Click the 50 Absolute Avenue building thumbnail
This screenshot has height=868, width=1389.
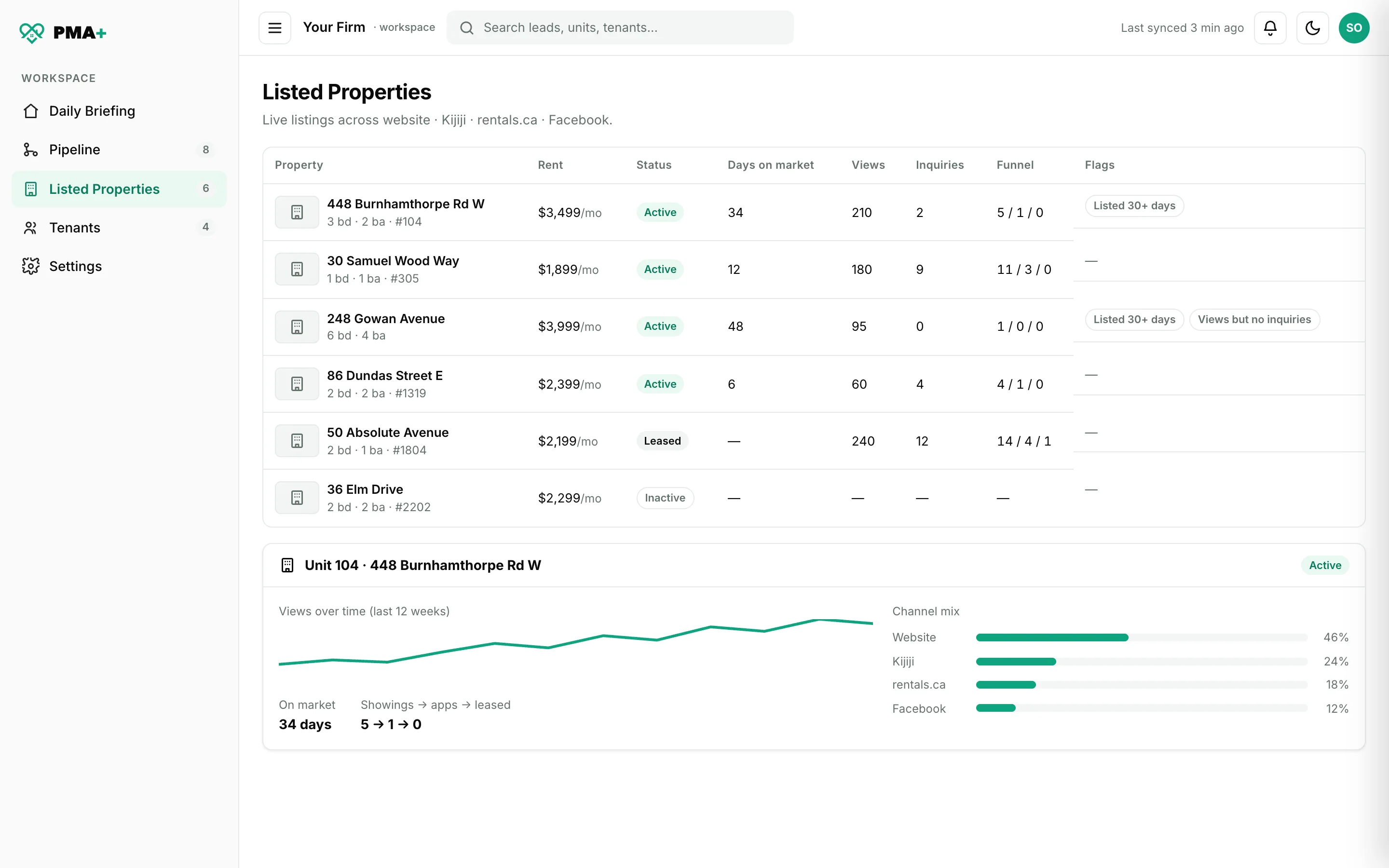(x=297, y=441)
